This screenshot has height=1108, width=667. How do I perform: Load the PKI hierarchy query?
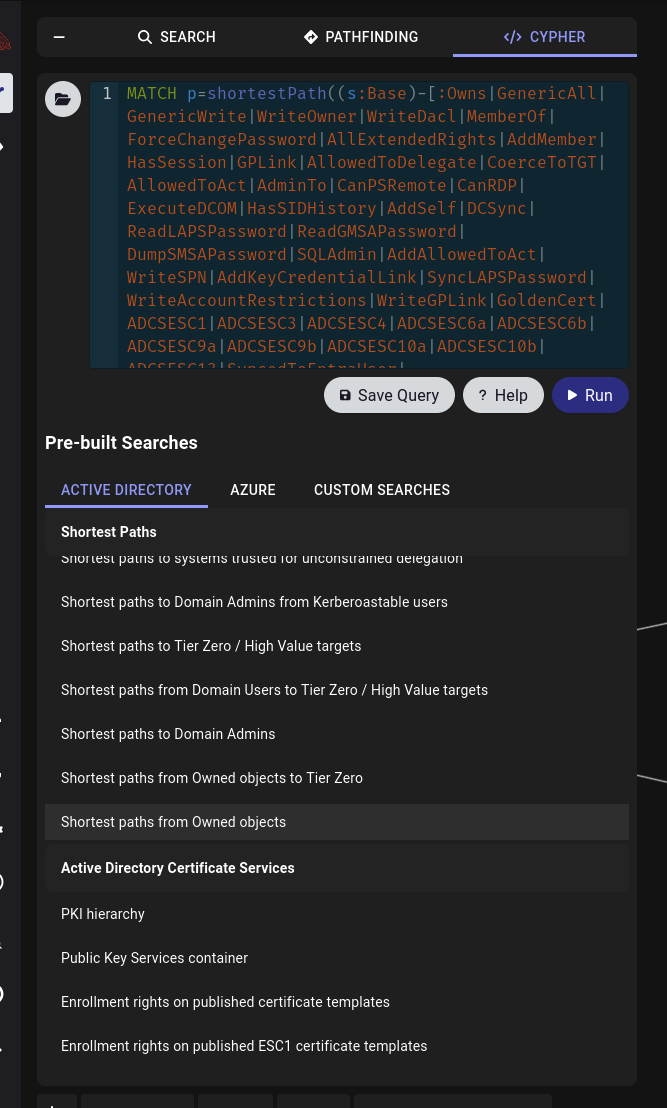pos(103,914)
